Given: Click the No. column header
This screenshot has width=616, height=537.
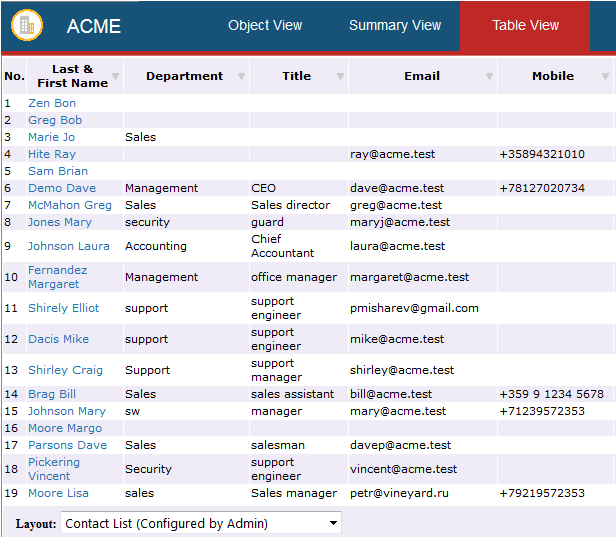Looking at the screenshot, I should 15,76.
